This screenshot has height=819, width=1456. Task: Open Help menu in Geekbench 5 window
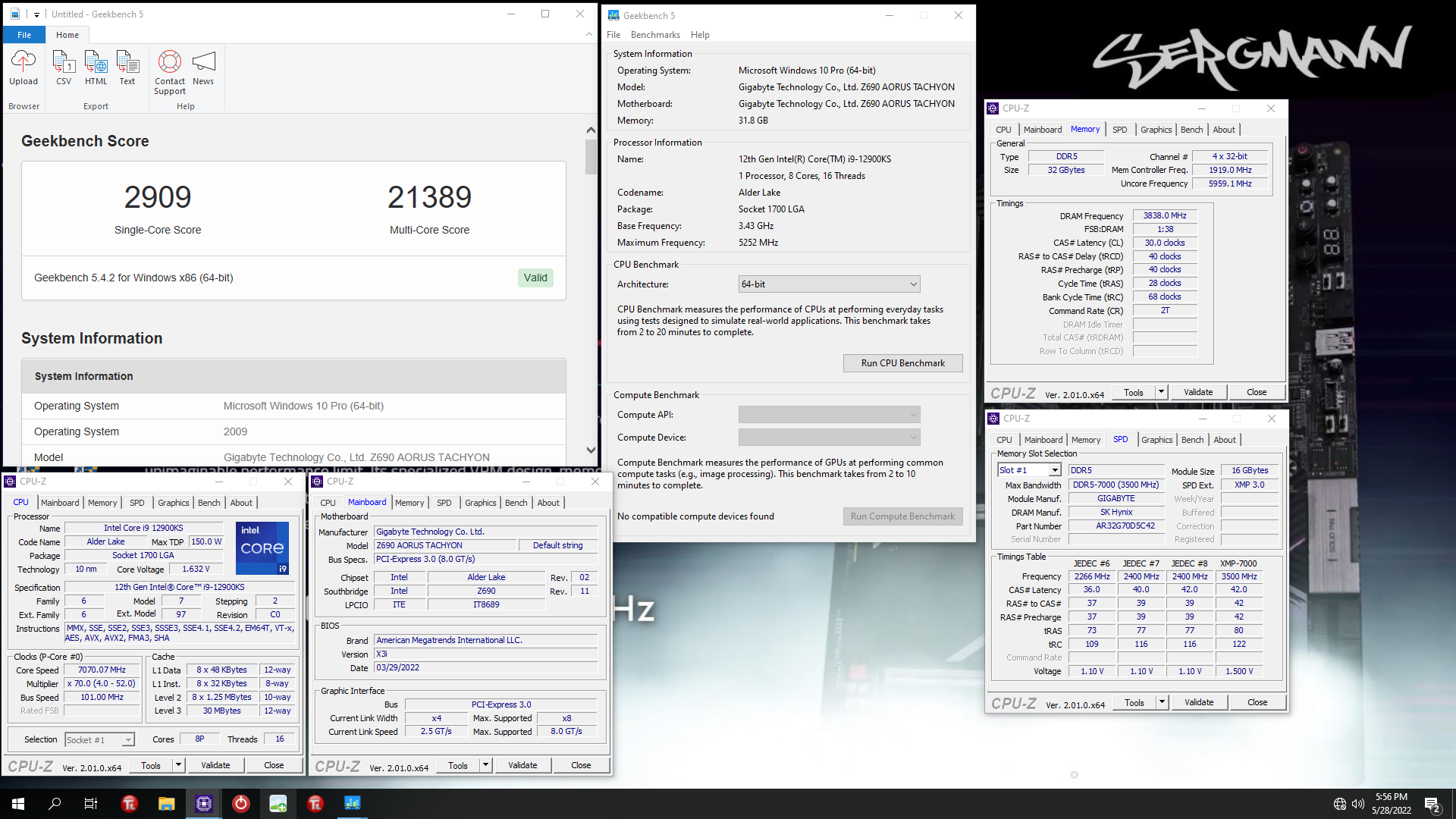pos(700,35)
